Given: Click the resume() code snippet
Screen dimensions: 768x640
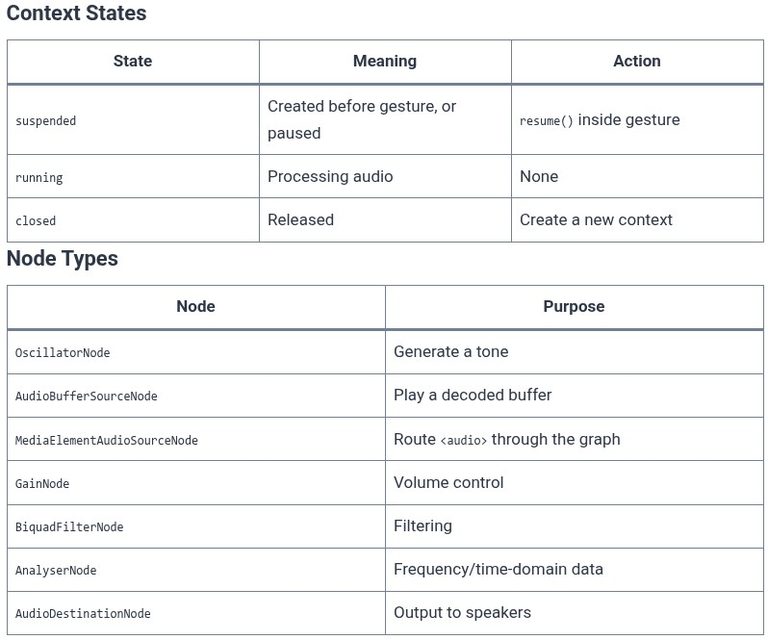Looking at the screenshot, I should [x=546, y=121].
